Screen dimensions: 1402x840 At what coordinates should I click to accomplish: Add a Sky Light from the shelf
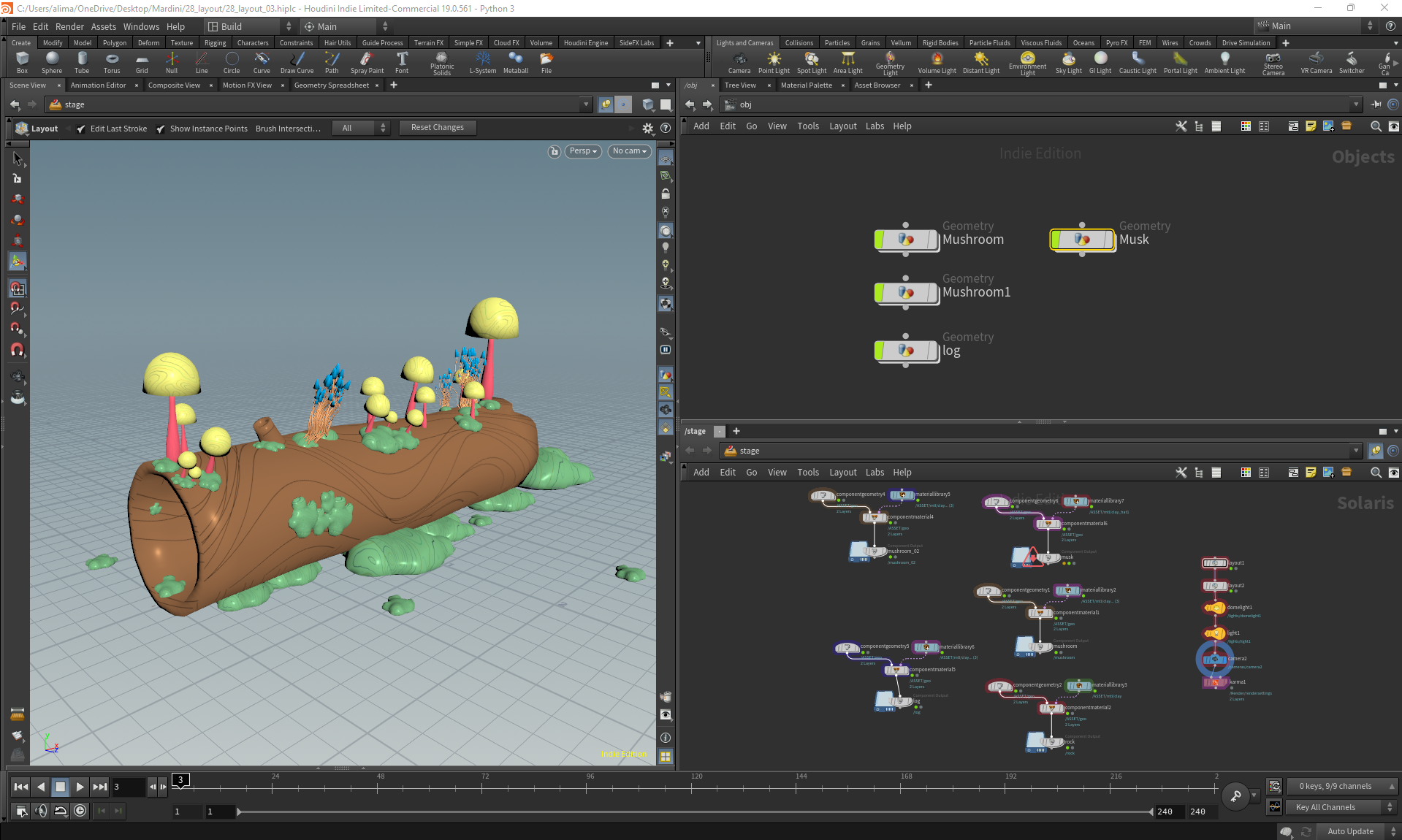click(x=1069, y=63)
